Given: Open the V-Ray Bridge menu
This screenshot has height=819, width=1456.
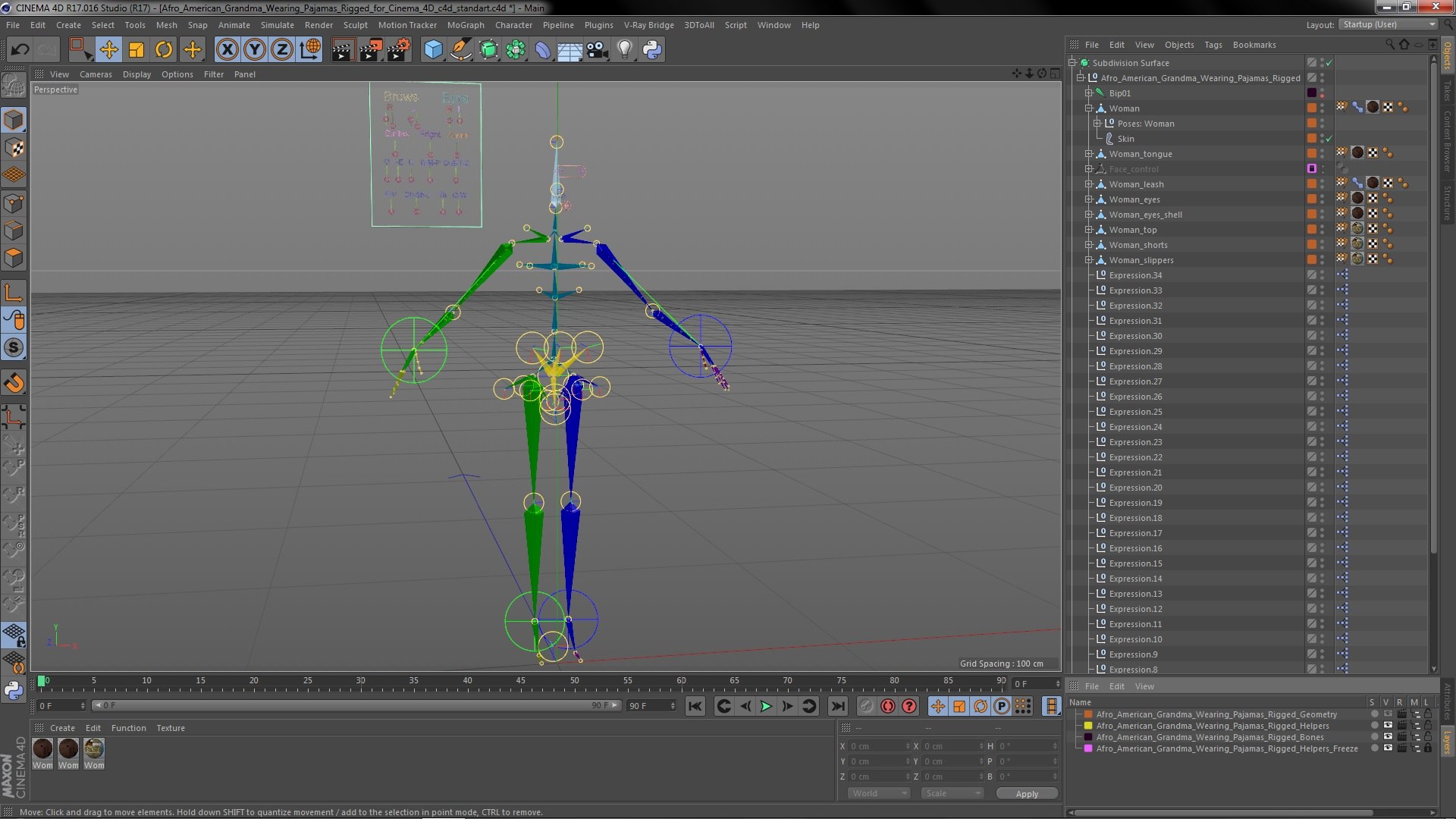Looking at the screenshot, I should click(x=648, y=25).
